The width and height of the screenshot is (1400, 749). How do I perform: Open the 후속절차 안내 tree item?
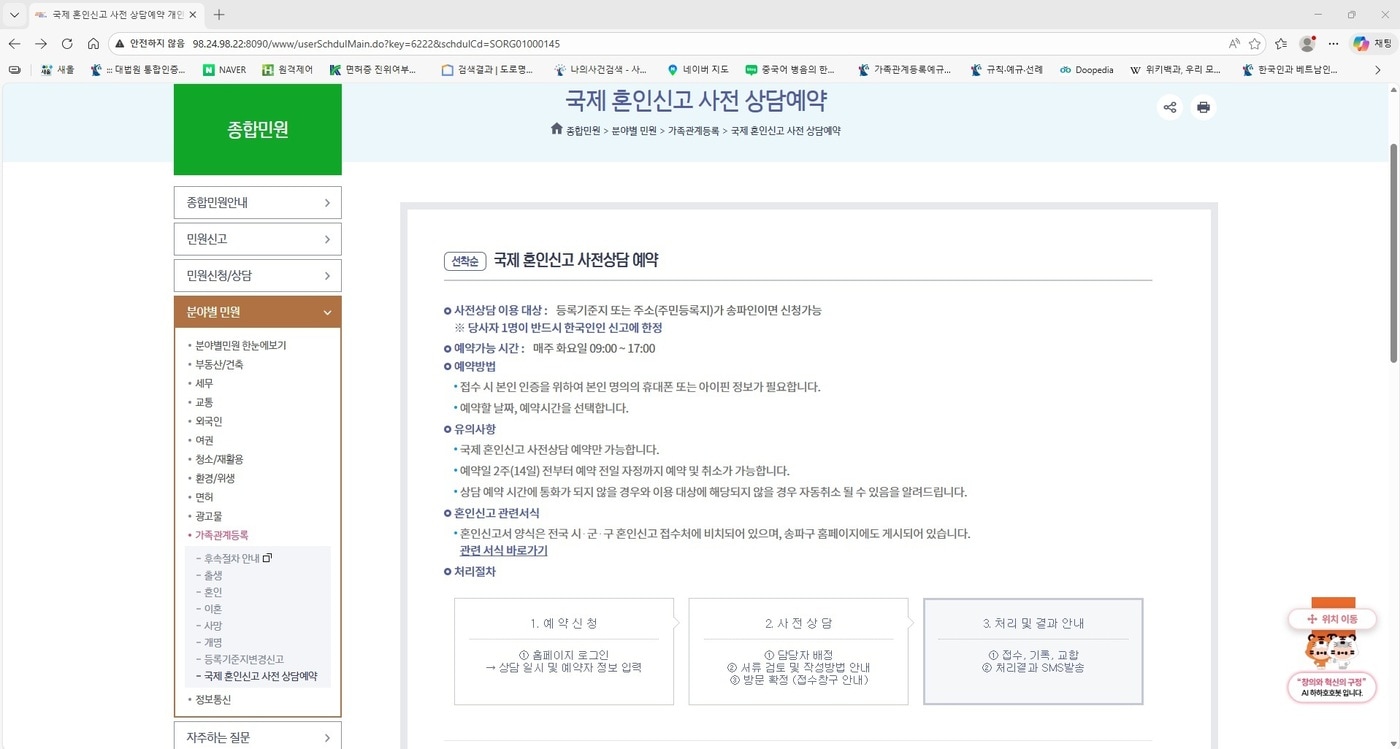tap(231, 557)
